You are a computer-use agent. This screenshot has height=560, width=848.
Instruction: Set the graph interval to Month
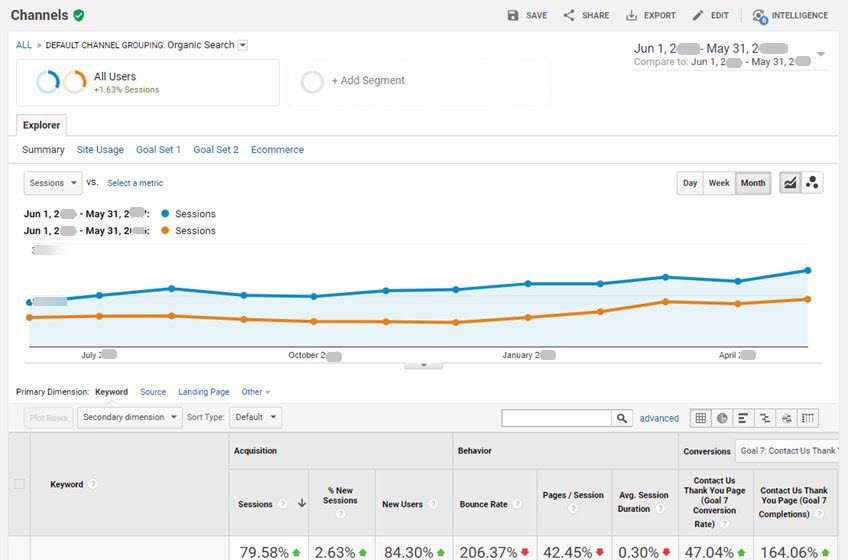point(753,183)
